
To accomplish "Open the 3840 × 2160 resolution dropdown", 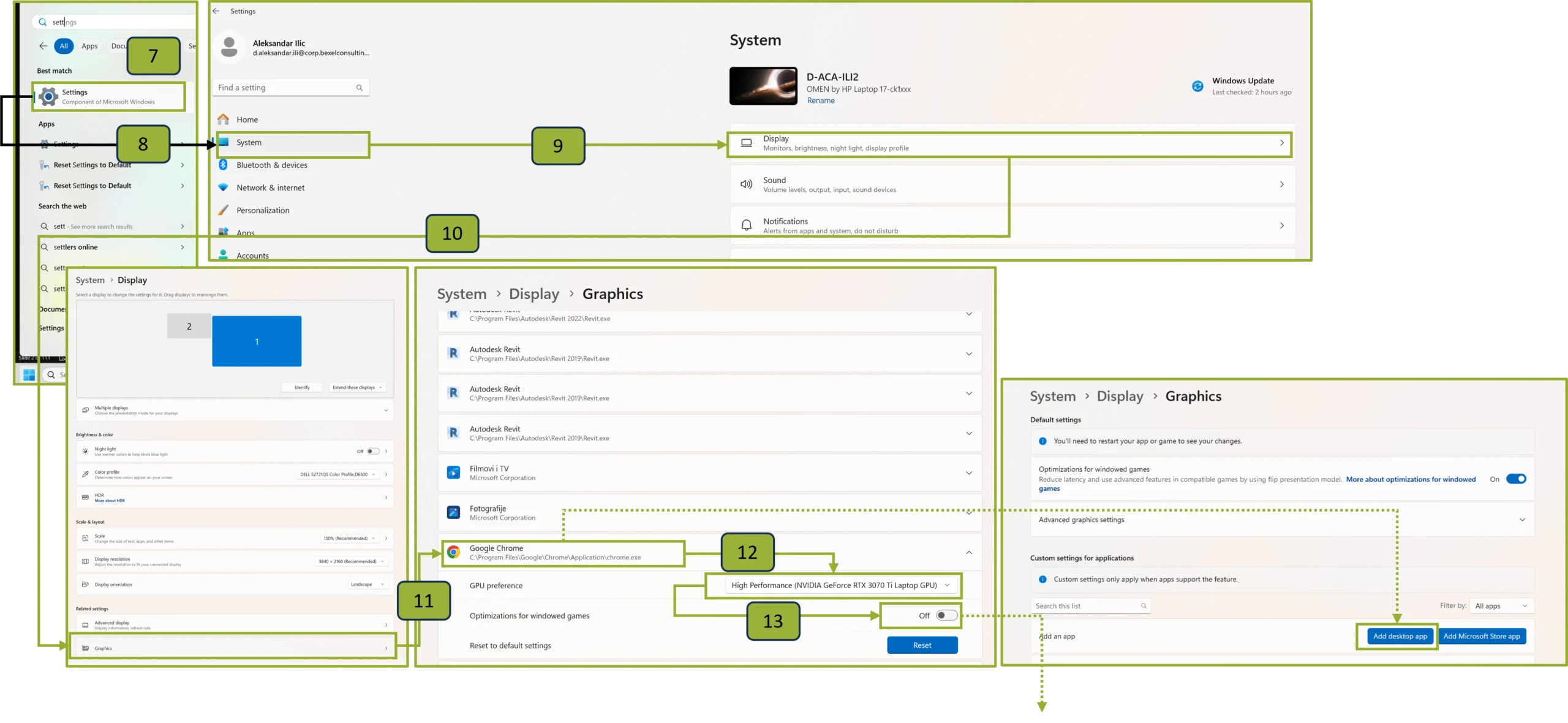I will click(352, 561).
